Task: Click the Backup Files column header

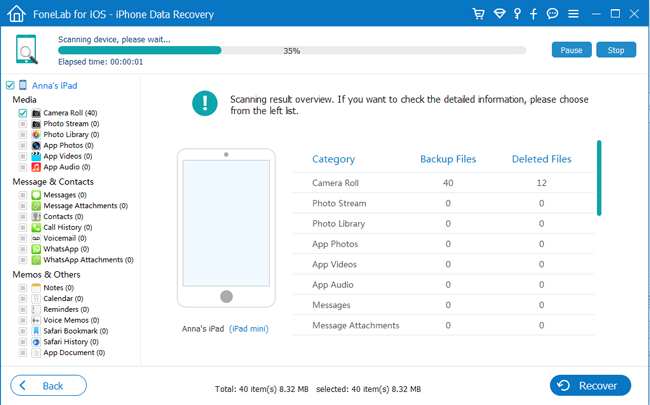Action: (x=448, y=159)
